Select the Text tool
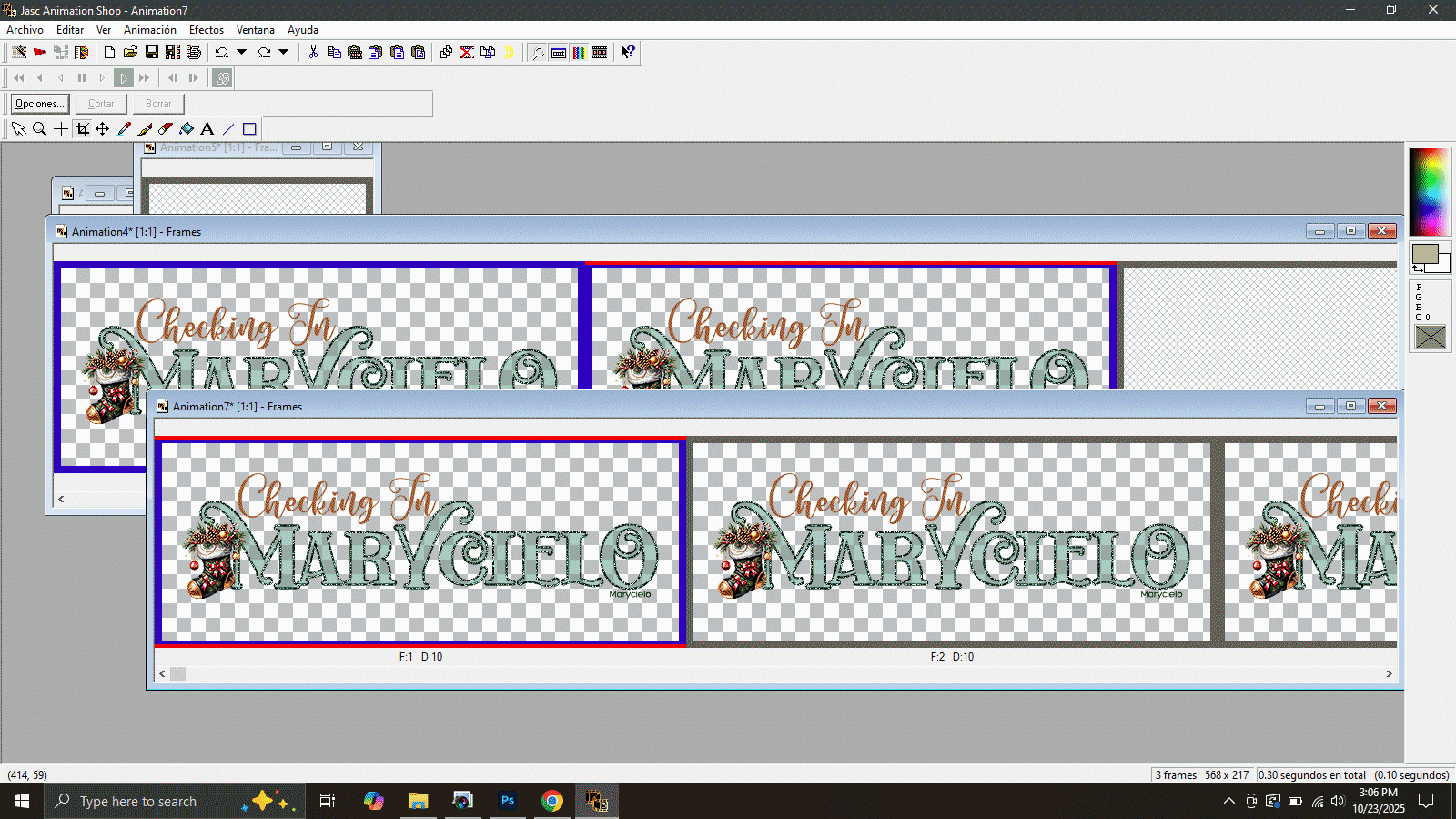Screen dimensions: 1456x819 tap(207, 129)
